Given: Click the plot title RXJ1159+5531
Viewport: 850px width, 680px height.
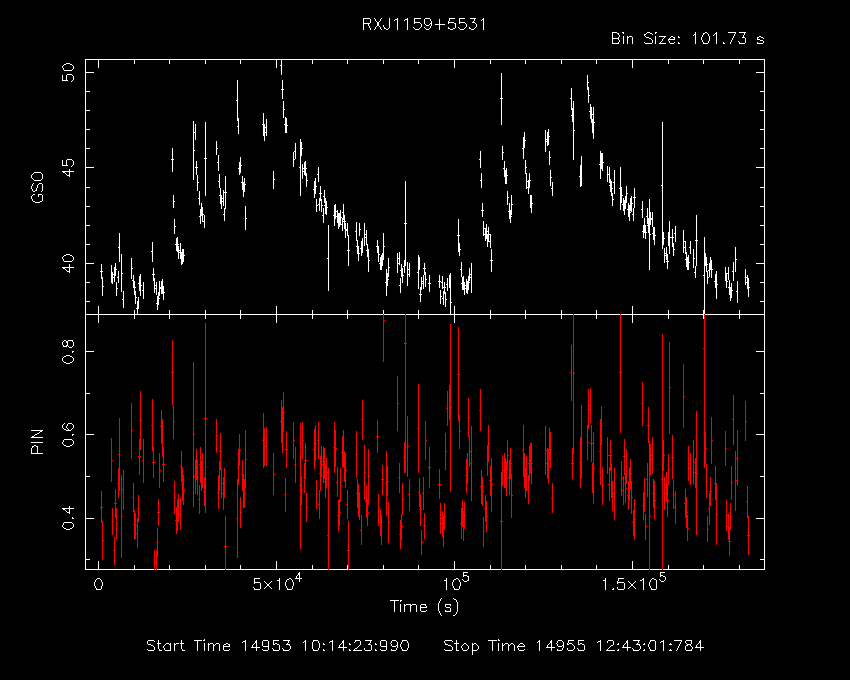Looking at the screenshot, I should [x=424, y=24].
